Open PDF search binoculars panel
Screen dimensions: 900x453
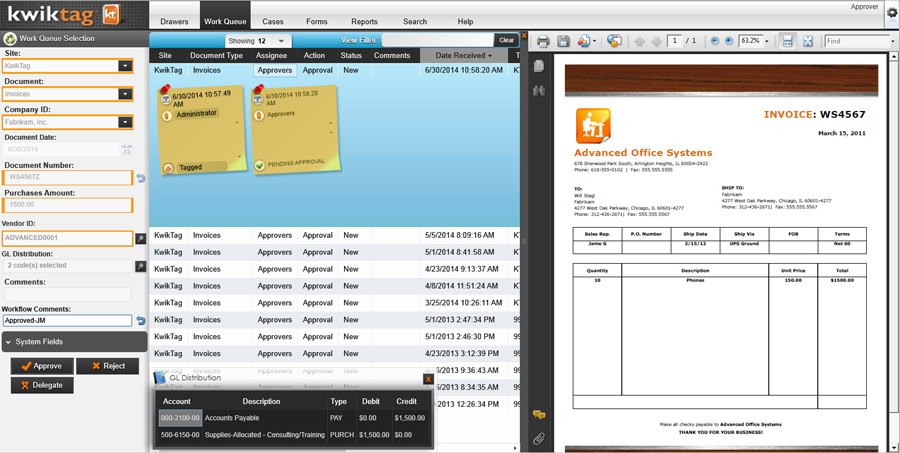coord(538,90)
